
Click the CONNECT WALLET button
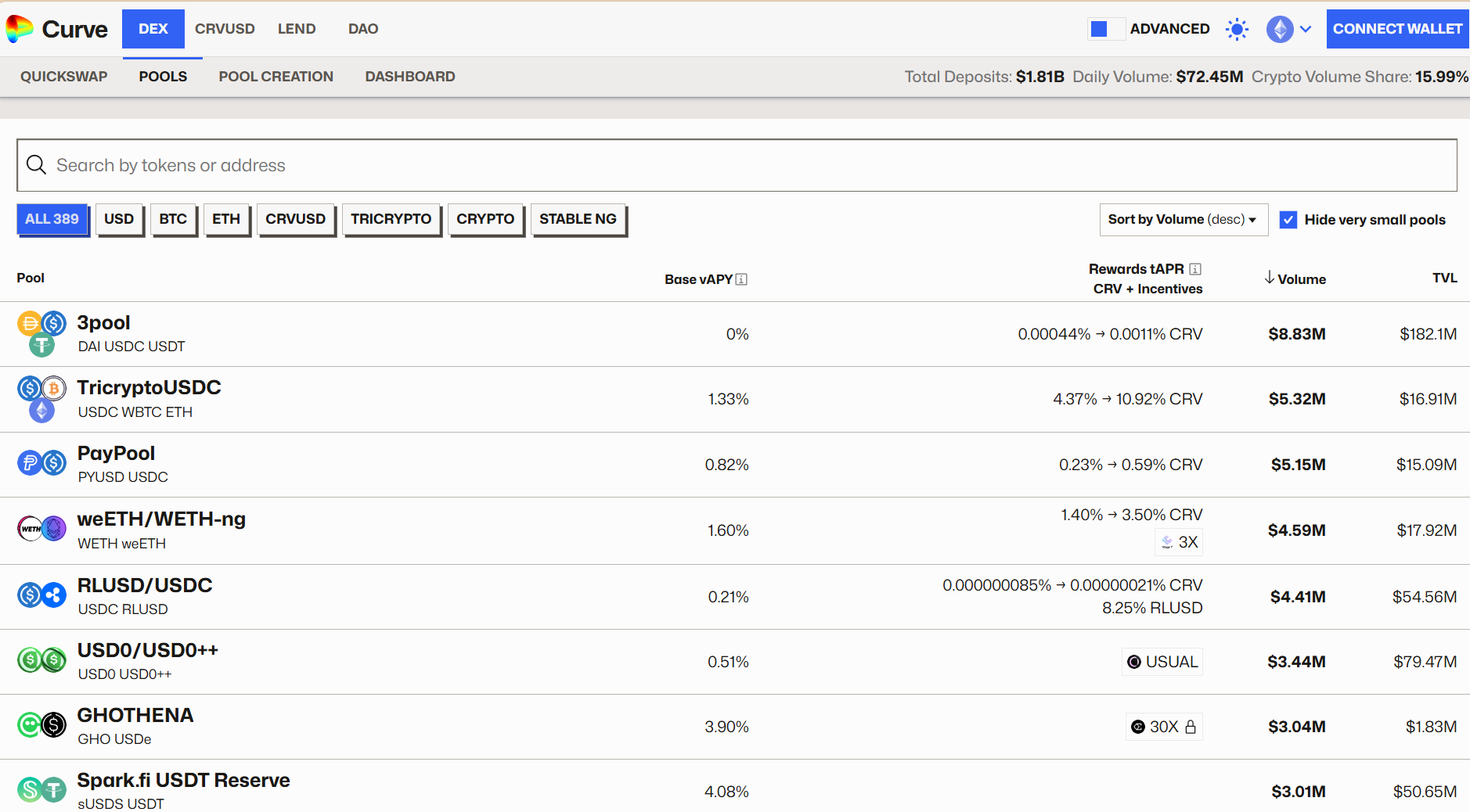point(1398,29)
